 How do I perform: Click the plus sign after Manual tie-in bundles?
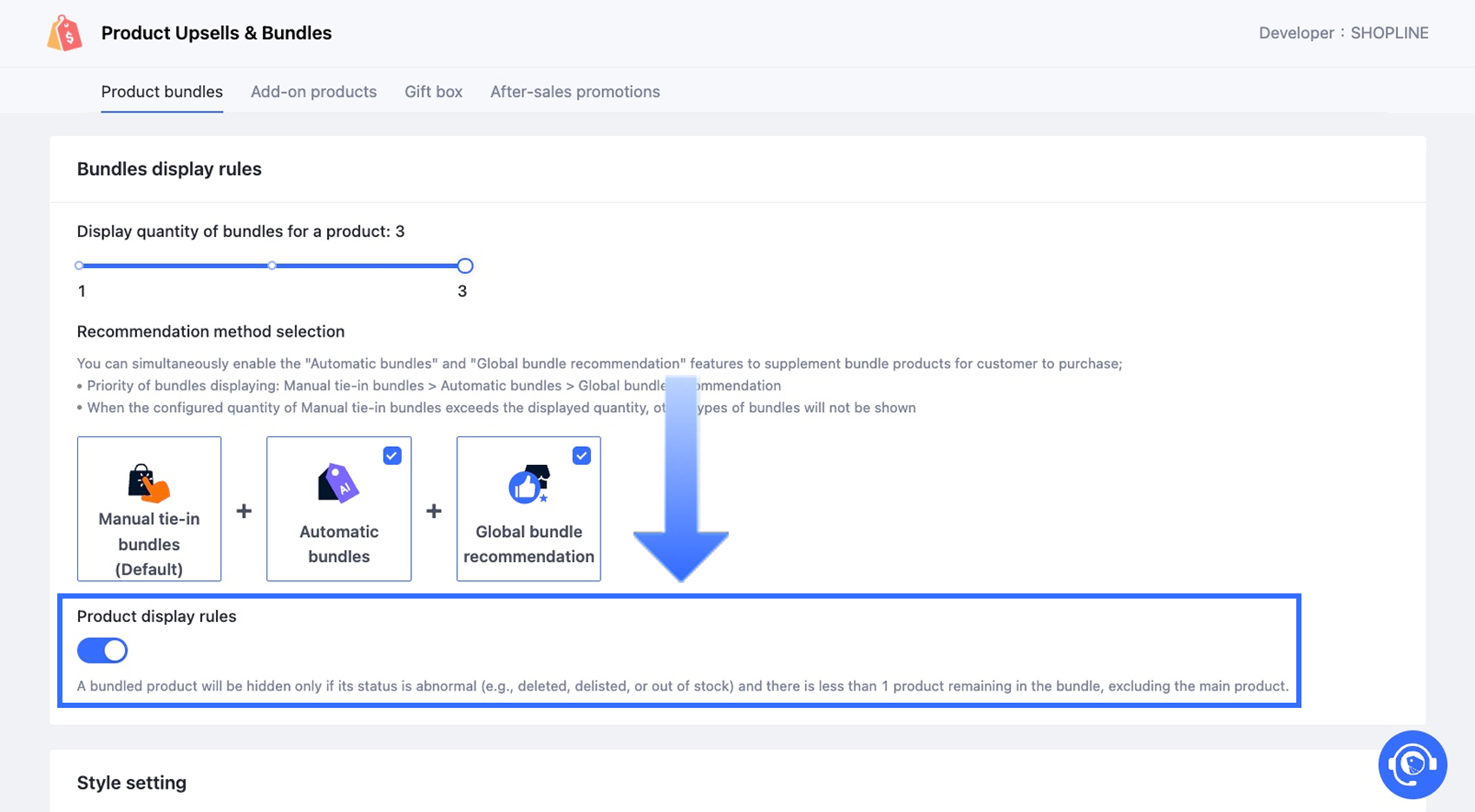(244, 511)
